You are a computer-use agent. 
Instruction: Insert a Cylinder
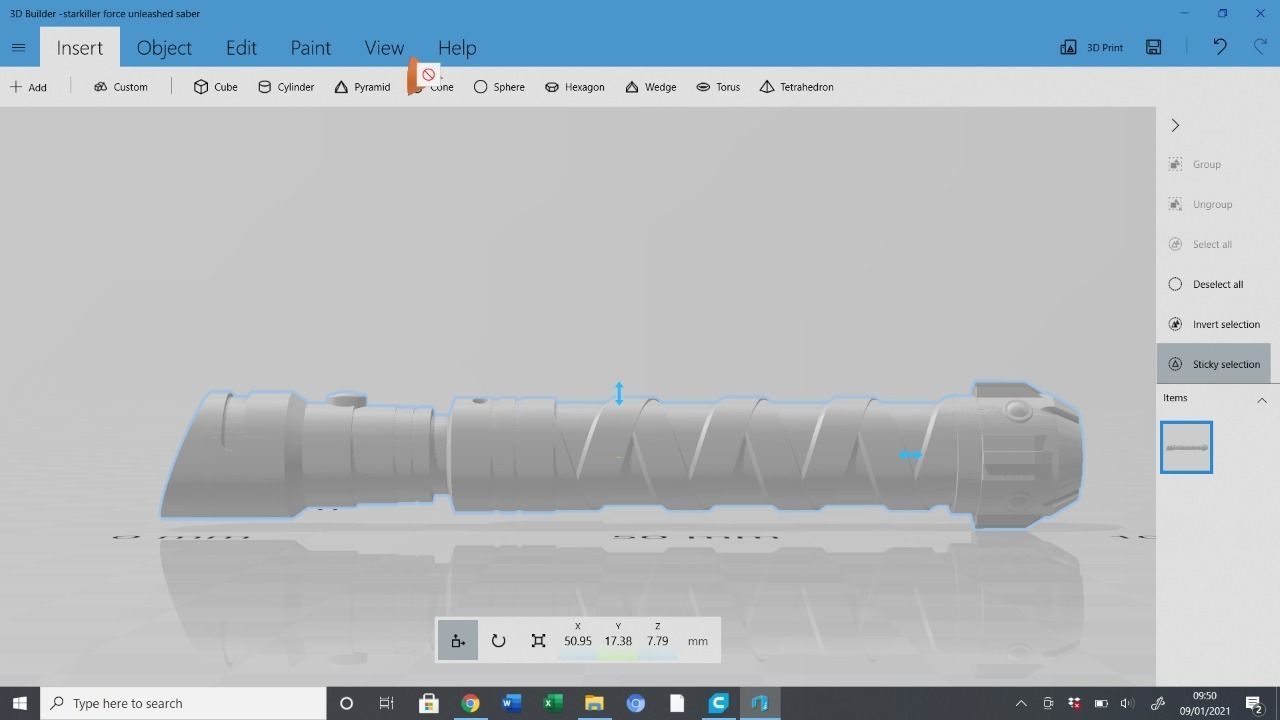pyautogui.click(x=286, y=87)
